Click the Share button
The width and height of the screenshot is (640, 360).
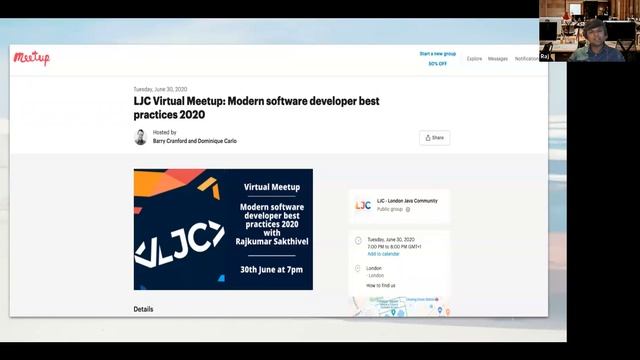(x=434, y=138)
